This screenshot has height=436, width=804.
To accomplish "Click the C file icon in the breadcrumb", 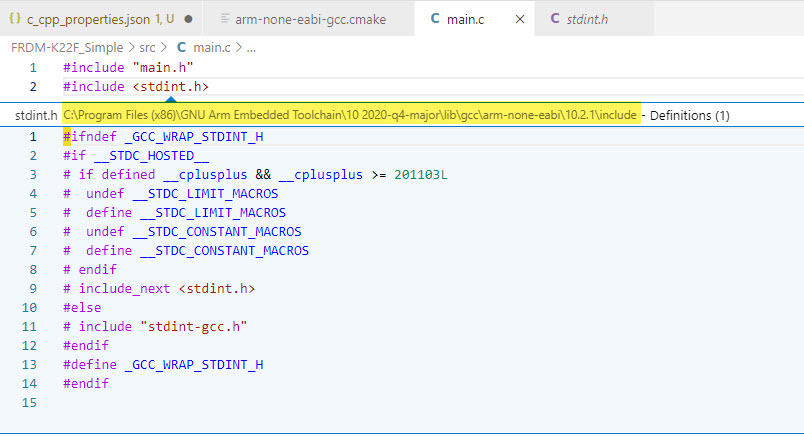I will (x=181, y=47).
